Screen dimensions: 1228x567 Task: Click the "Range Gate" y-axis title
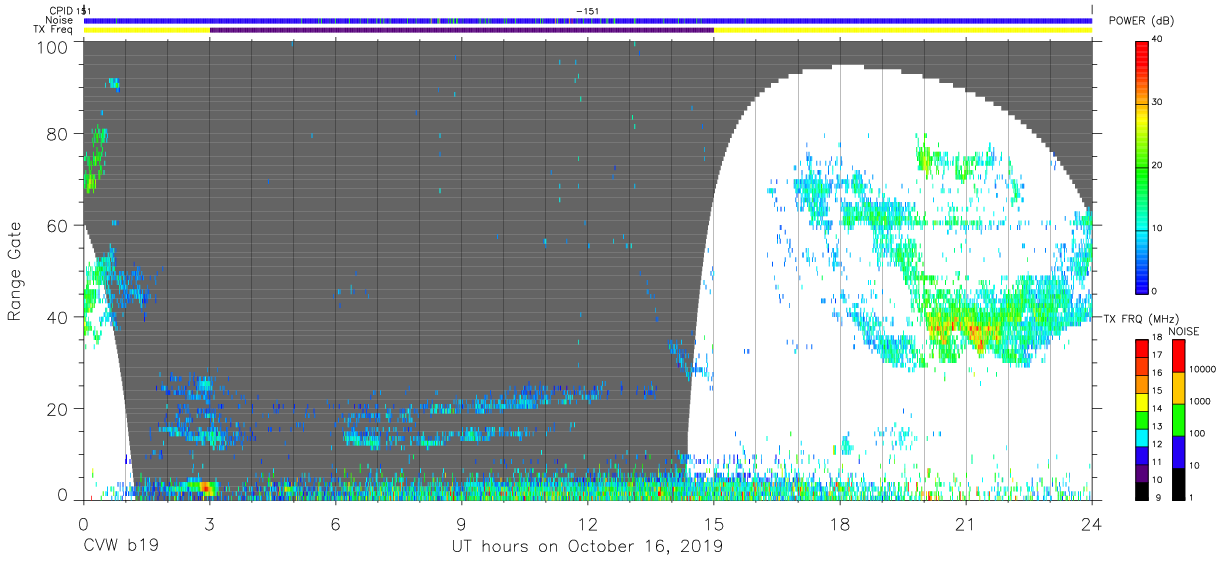(15, 270)
